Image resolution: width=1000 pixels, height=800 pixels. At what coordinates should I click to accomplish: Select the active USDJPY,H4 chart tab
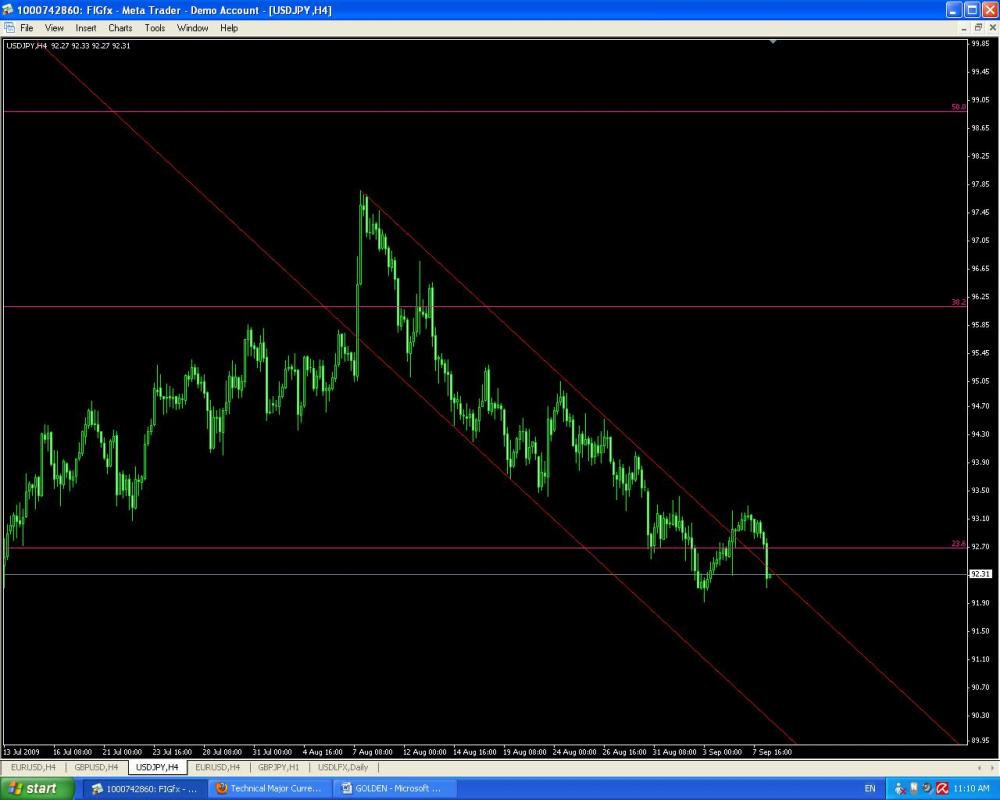pos(157,767)
